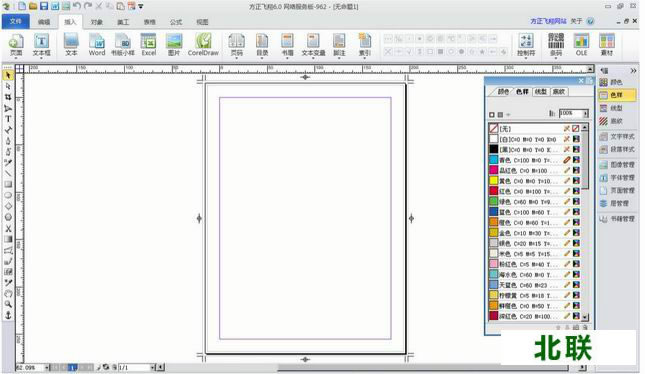Pick the yellow color swatch
This screenshot has width=645, height=374.
coord(494,181)
